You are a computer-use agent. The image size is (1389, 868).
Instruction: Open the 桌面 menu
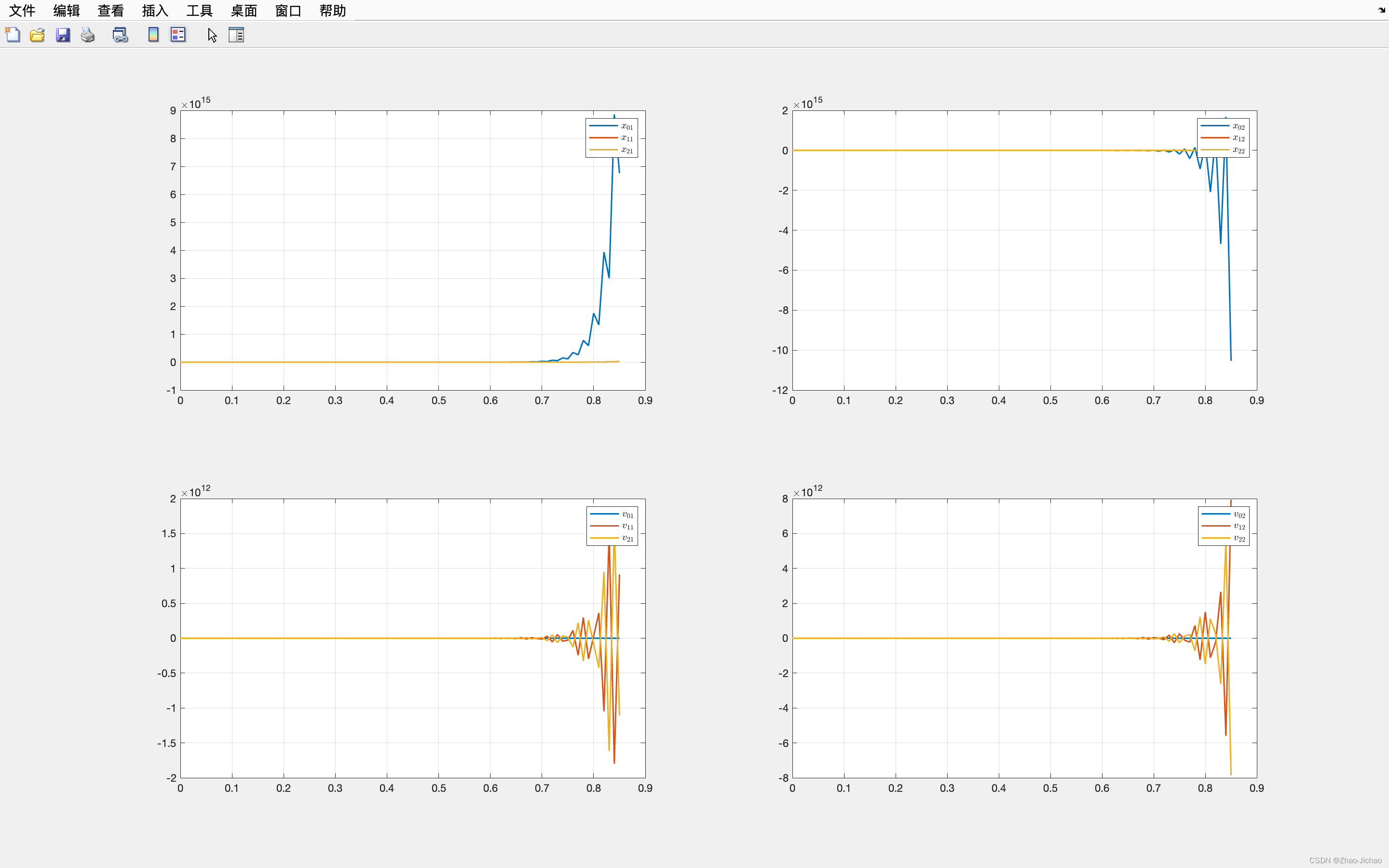(x=244, y=10)
